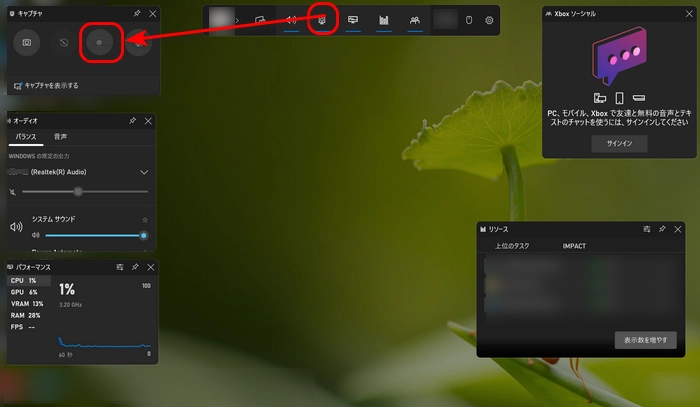Open performance widget options icon

[120, 268]
